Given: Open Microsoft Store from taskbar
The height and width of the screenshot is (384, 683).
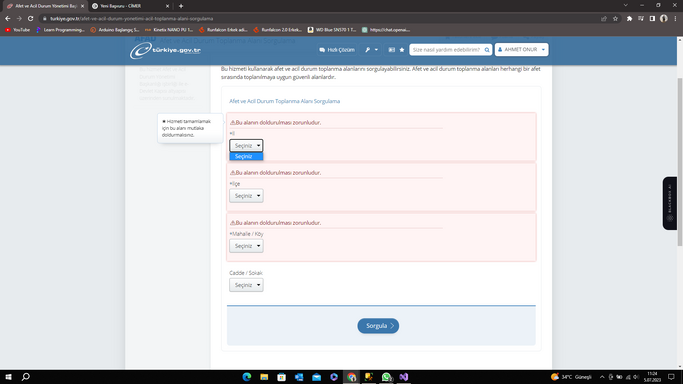Looking at the screenshot, I should [282, 377].
